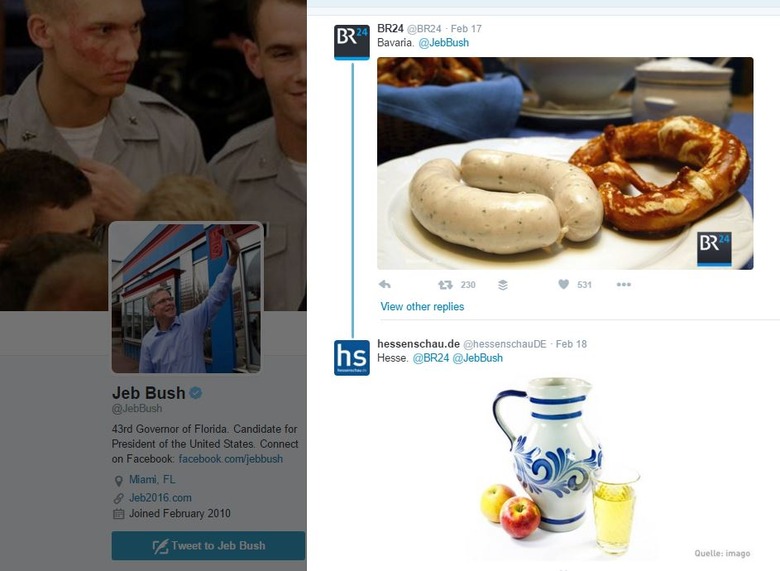Like the BR24 tweet with heart icon
This screenshot has height=571, width=780.
click(x=563, y=284)
